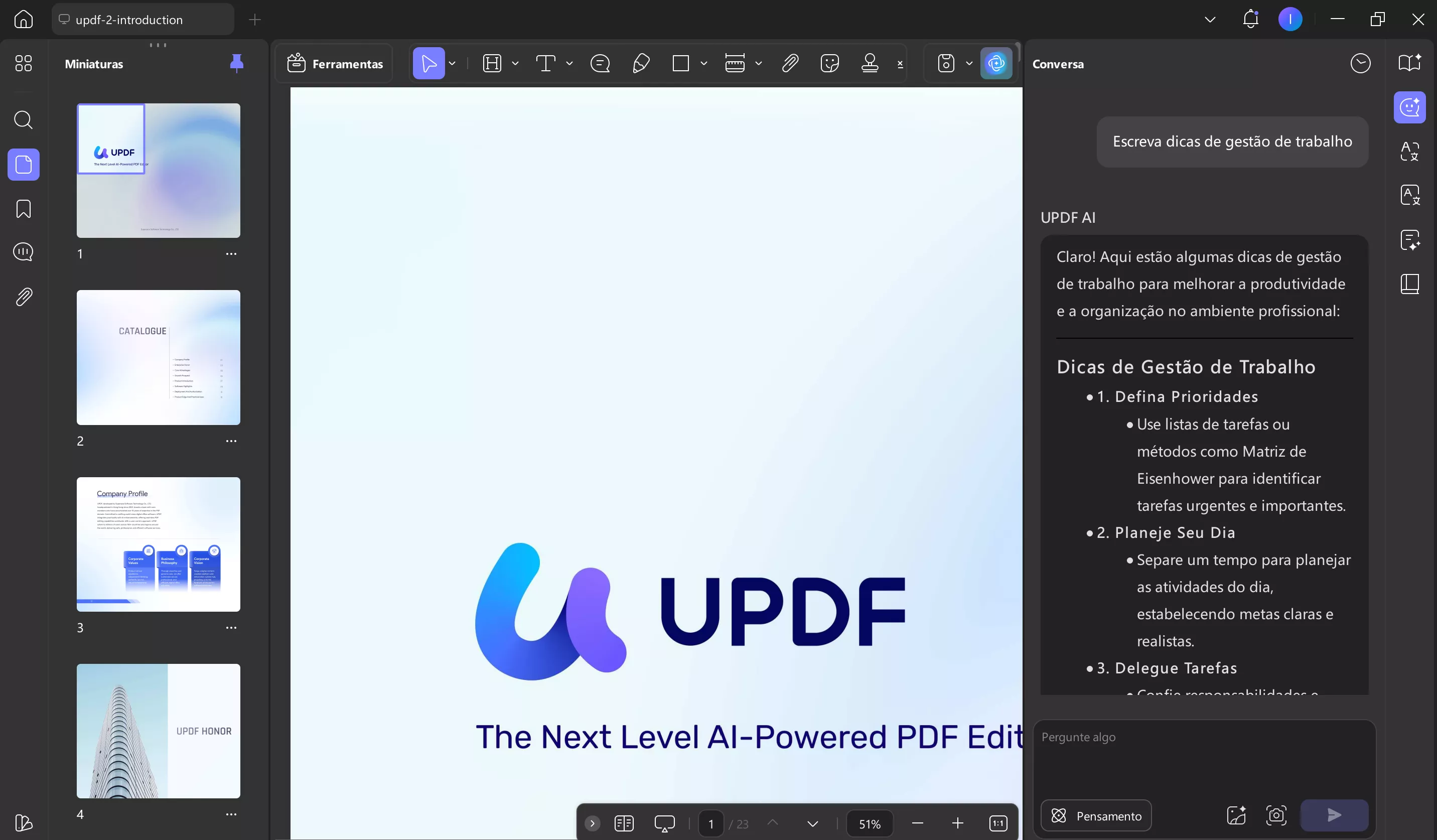The height and width of the screenshot is (840, 1437).
Task: Click the zoom in plus button
Action: pyautogui.click(x=957, y=823)
